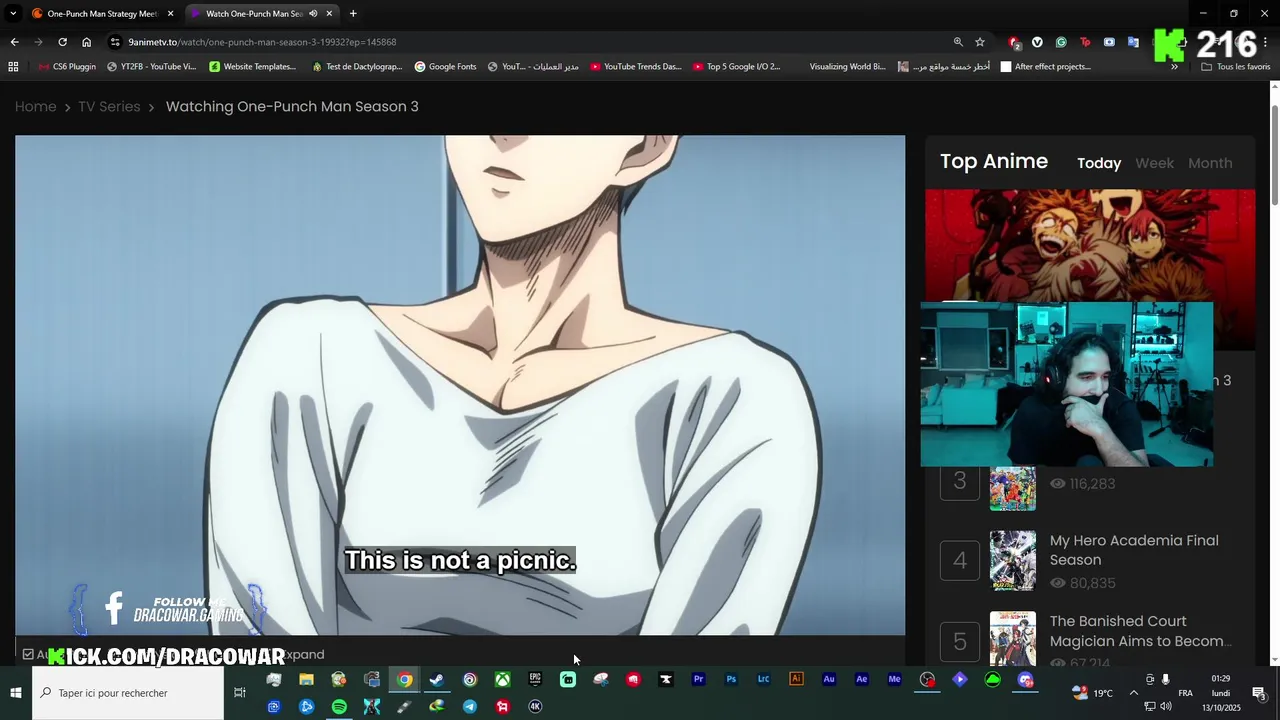Open the Grammarly extension icon
Image resolution: width=1280 pixels, height=720 pixels.
point(1061,42)
